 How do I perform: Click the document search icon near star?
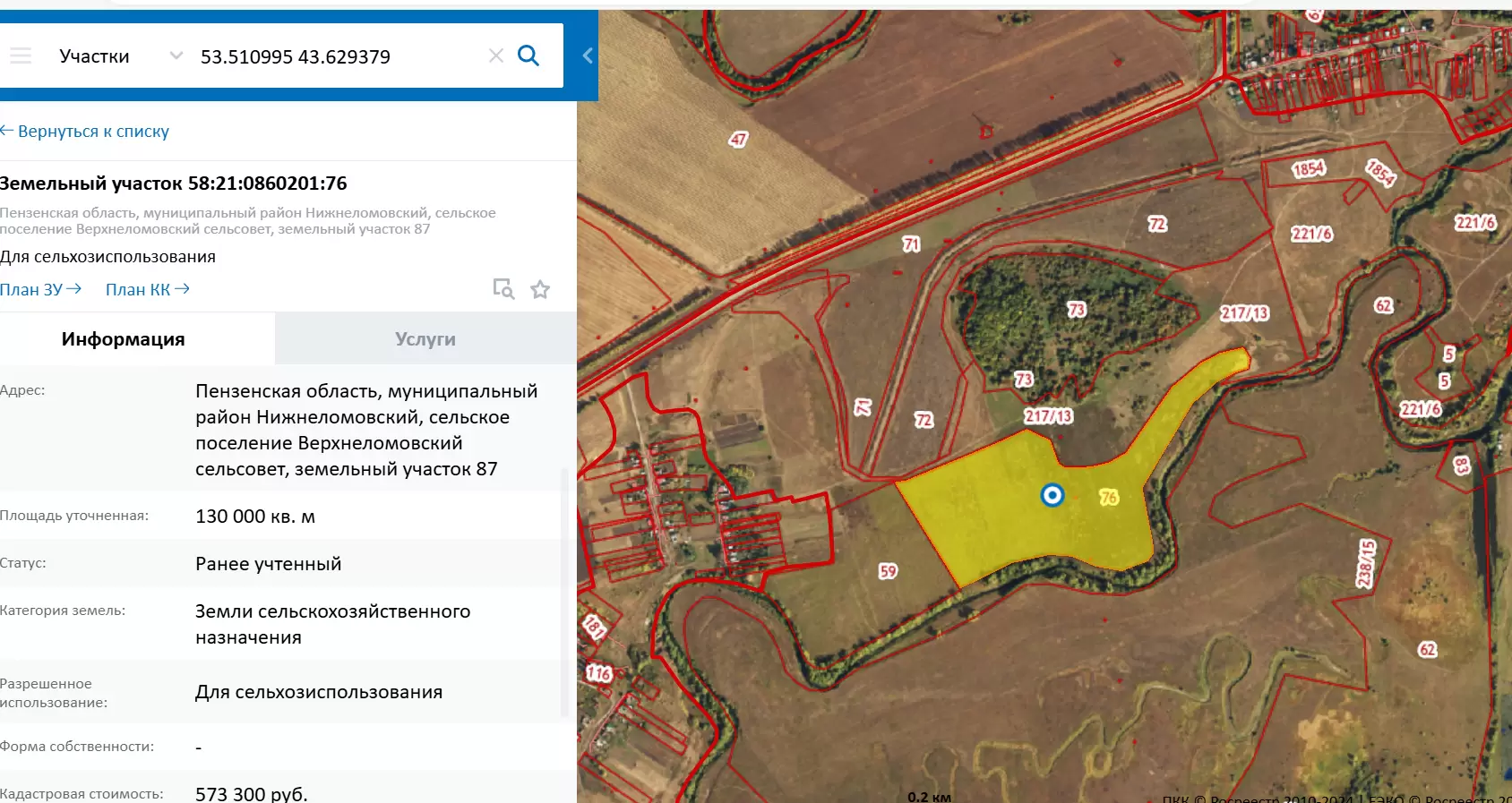coord(503,289)
